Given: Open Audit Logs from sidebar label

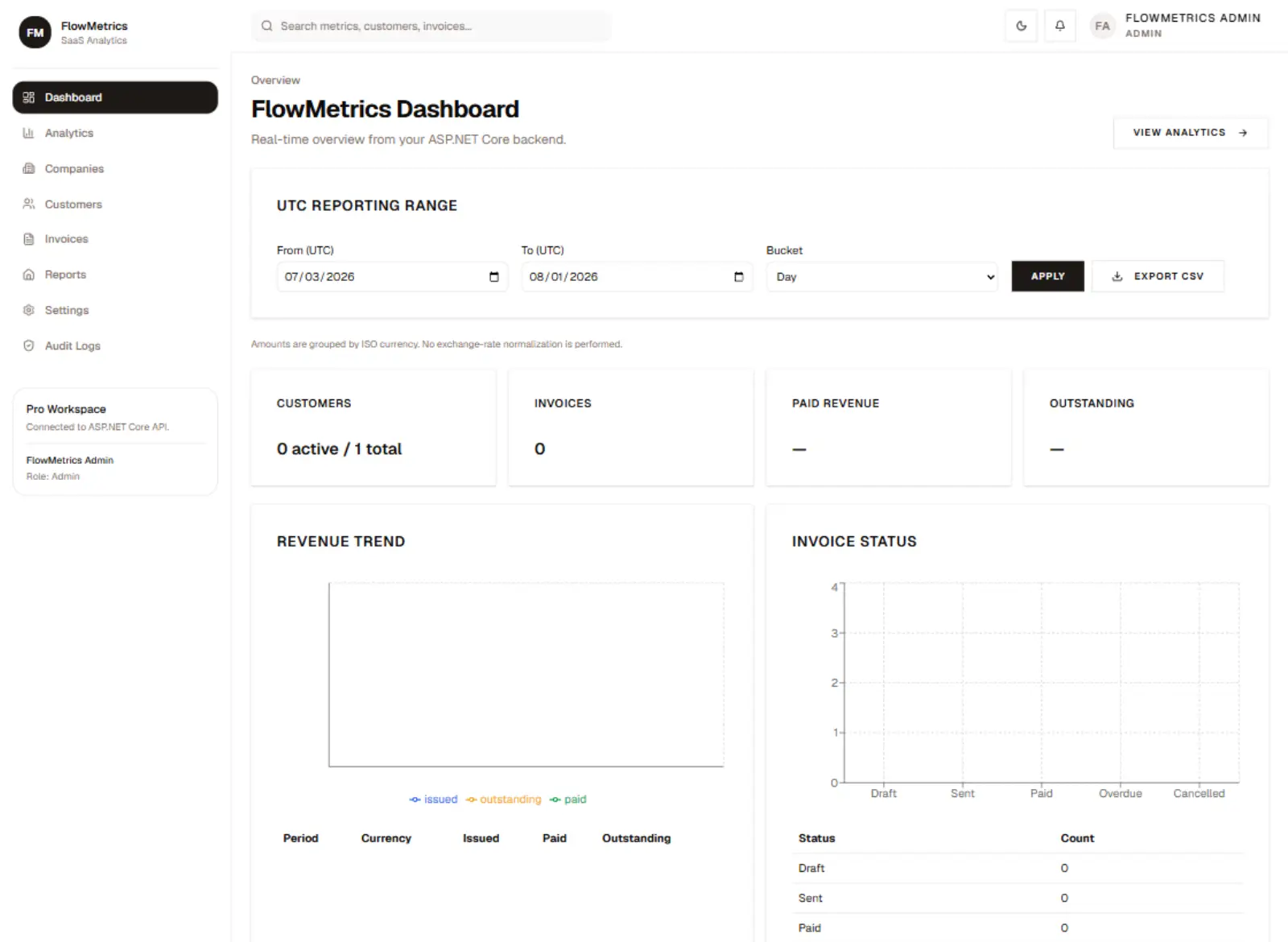Looking at the screenshot, I should 72,345.
